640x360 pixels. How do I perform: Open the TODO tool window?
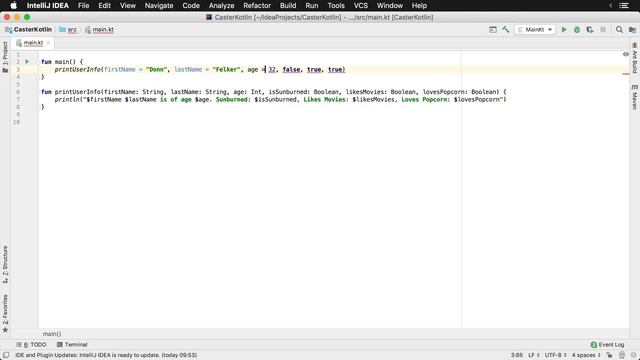31,344
